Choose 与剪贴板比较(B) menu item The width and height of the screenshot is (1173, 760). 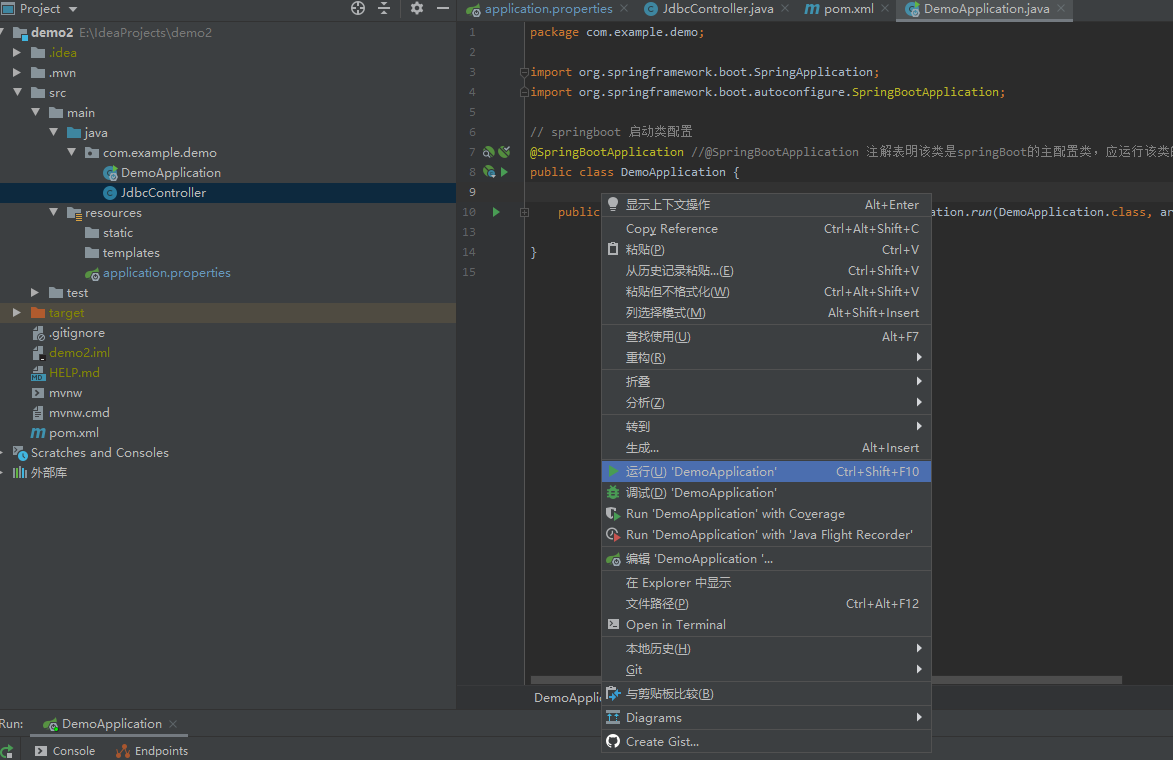(766, 693)
